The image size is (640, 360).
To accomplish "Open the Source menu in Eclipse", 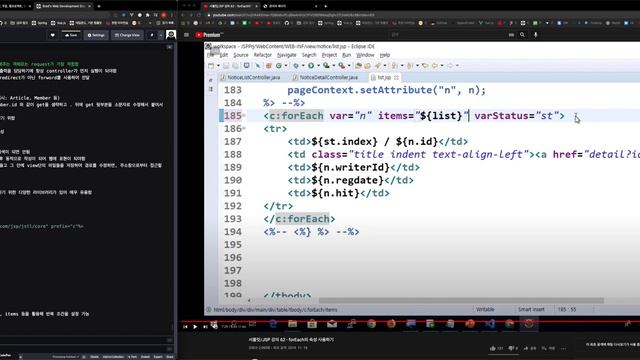I will pos(241,55).
